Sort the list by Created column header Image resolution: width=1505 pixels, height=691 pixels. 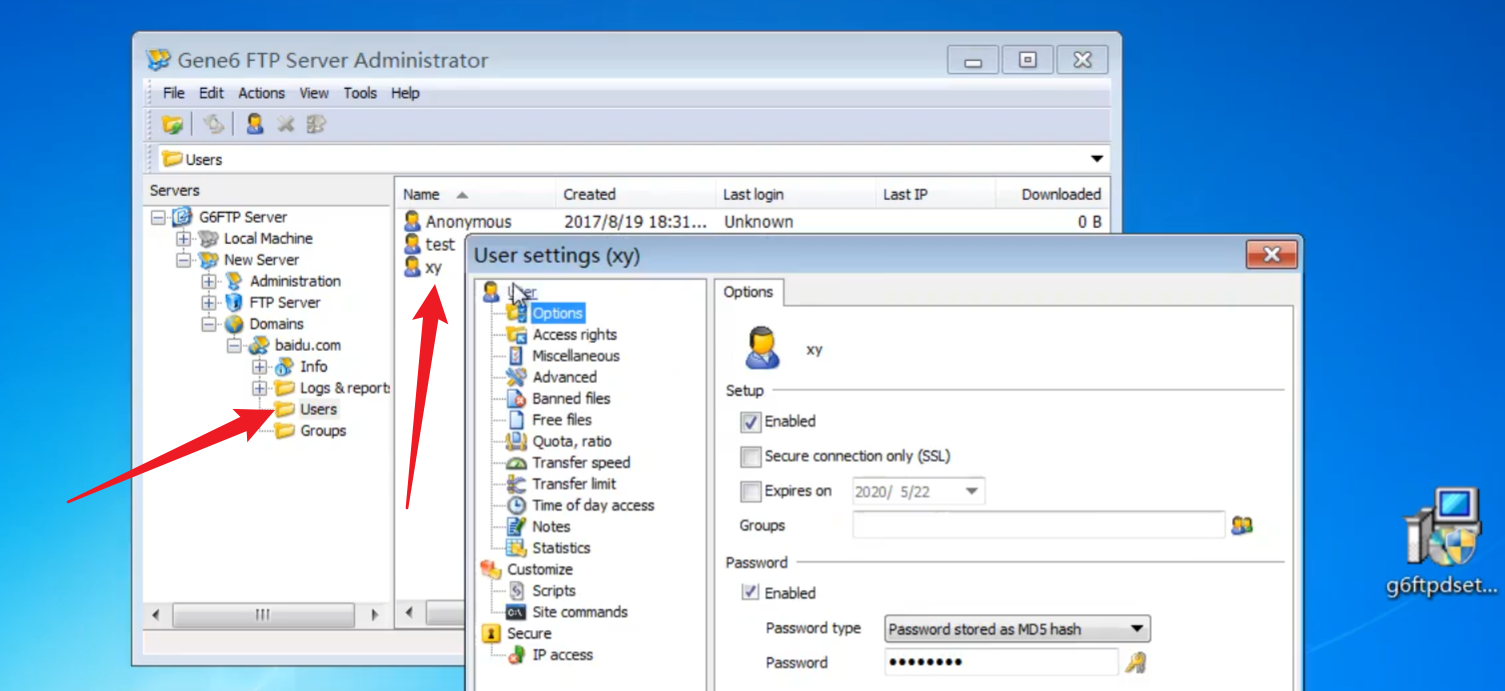point(589,194)
